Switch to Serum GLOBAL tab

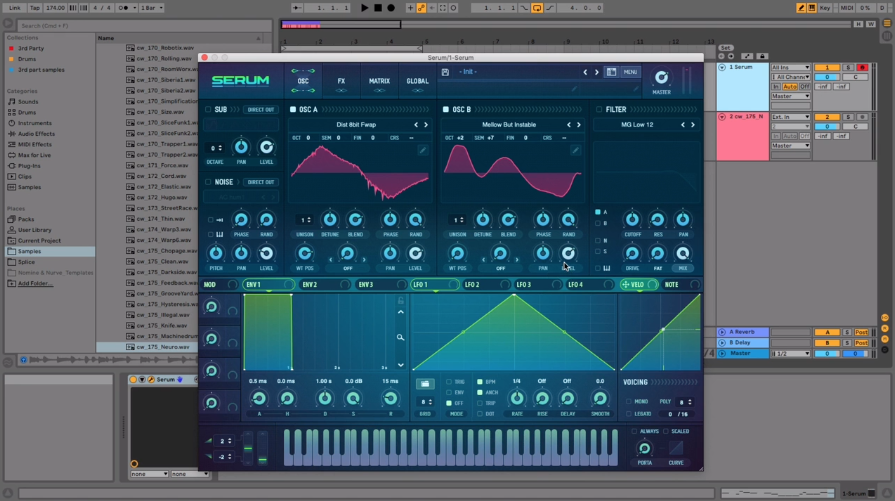click(417, 81)
